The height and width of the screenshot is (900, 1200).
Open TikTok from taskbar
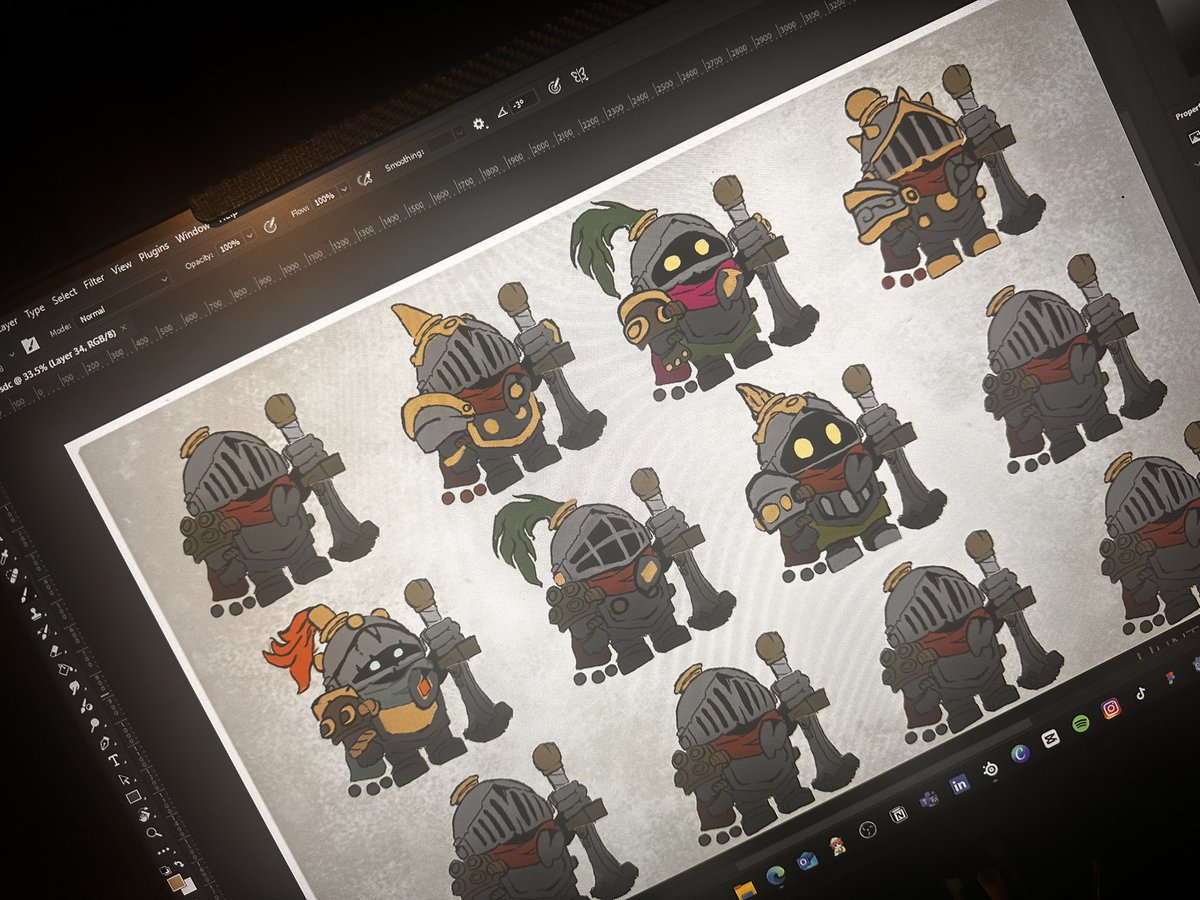1141,693
